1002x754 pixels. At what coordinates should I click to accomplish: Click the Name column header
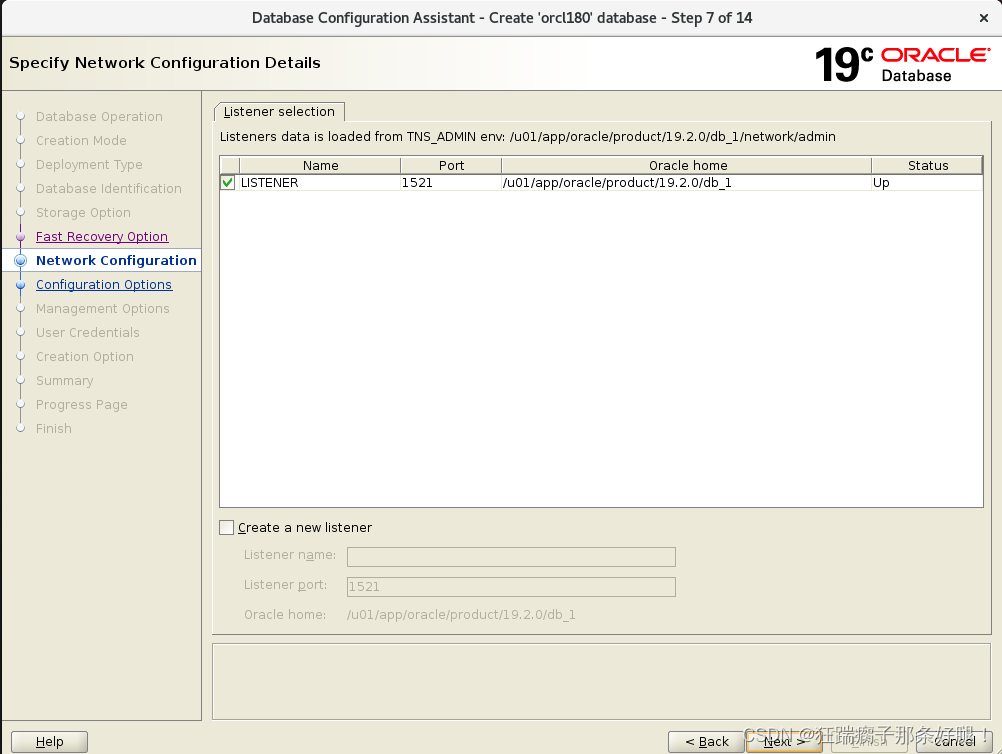[320, 165]
